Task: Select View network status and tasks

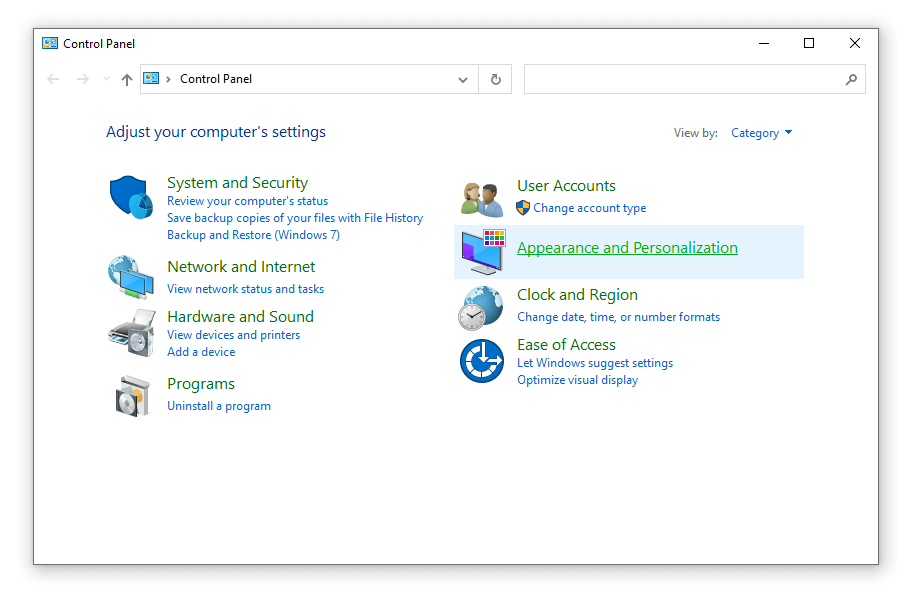Action: coord(246,289)
